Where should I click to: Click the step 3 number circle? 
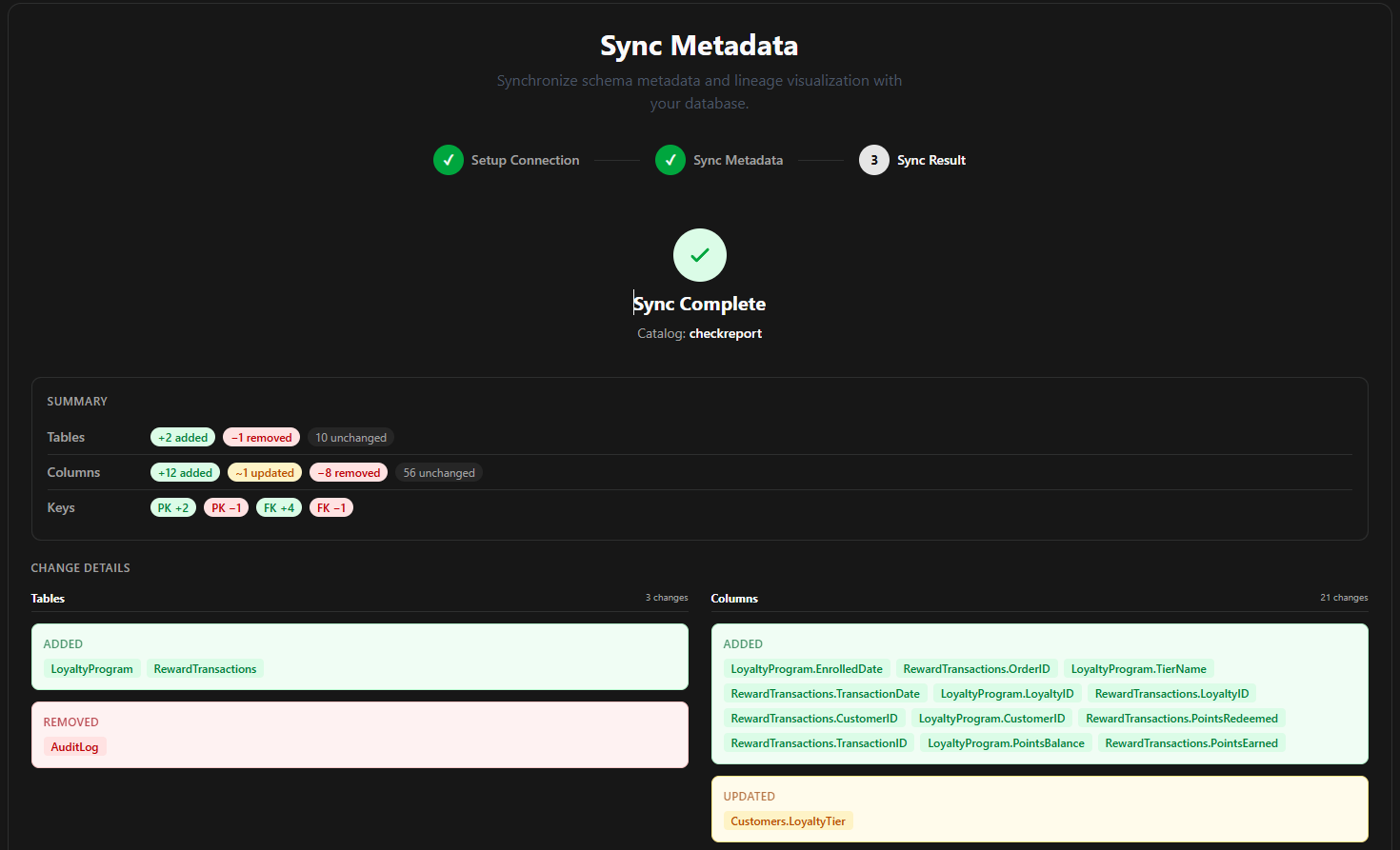click(874, 160)
